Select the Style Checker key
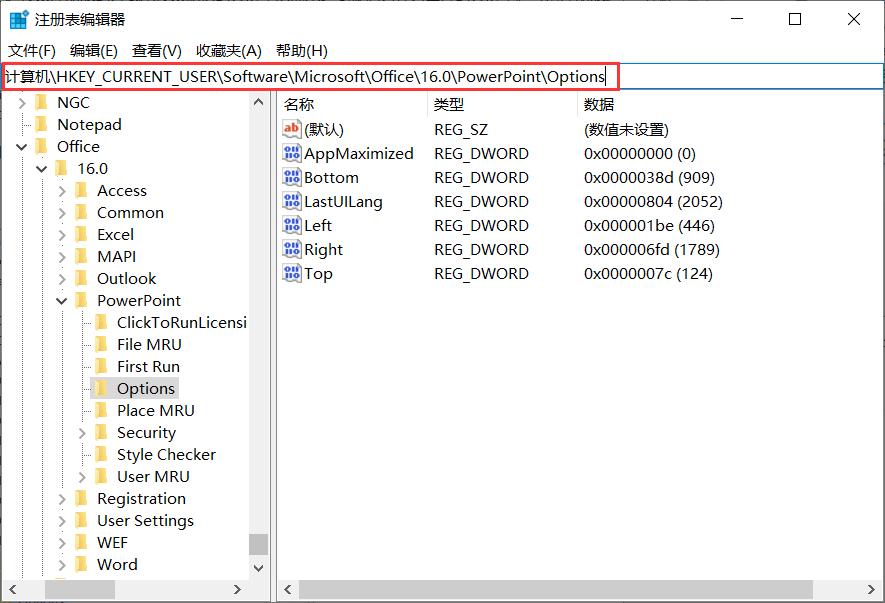This screenshot has height=603, width=885. point(166,454)
